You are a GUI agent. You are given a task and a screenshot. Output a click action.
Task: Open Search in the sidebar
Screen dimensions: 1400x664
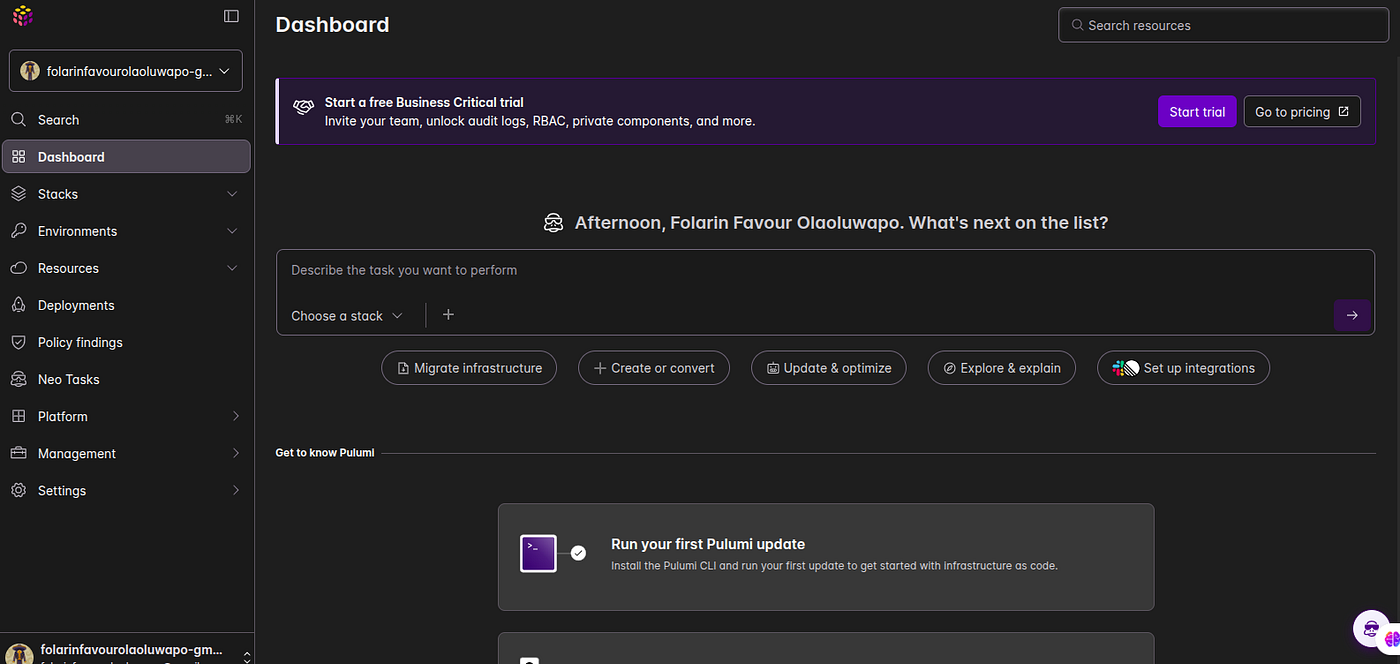pyautogui.click(x=126, y=119)
